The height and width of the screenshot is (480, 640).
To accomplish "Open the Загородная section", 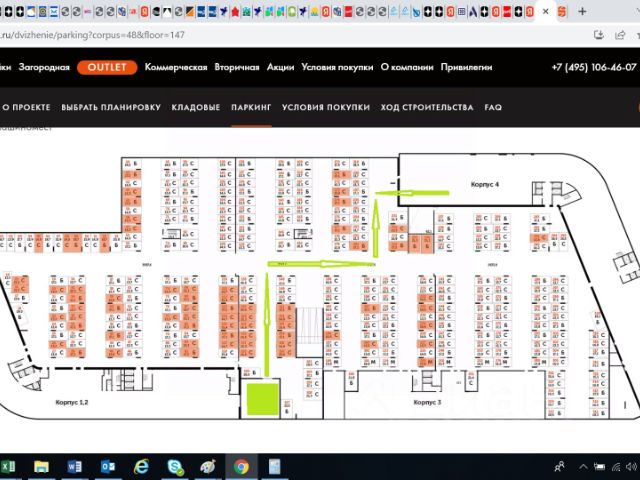I will [x=44, y=67].
